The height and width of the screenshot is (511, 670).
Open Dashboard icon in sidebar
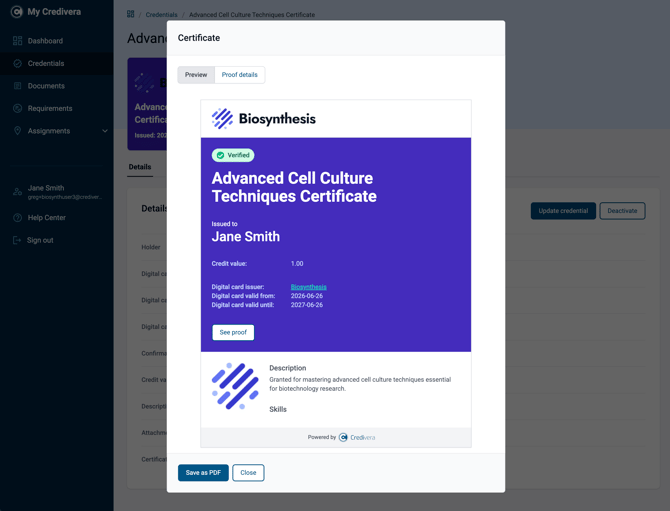click(18, 41)
